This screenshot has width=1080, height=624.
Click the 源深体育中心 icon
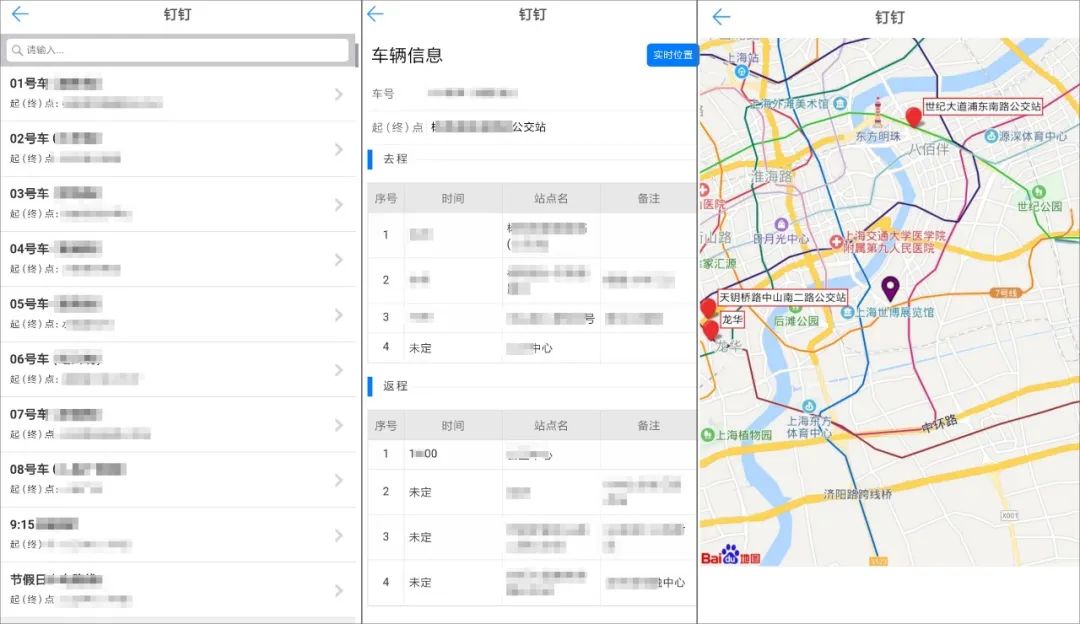click(991, 136)
